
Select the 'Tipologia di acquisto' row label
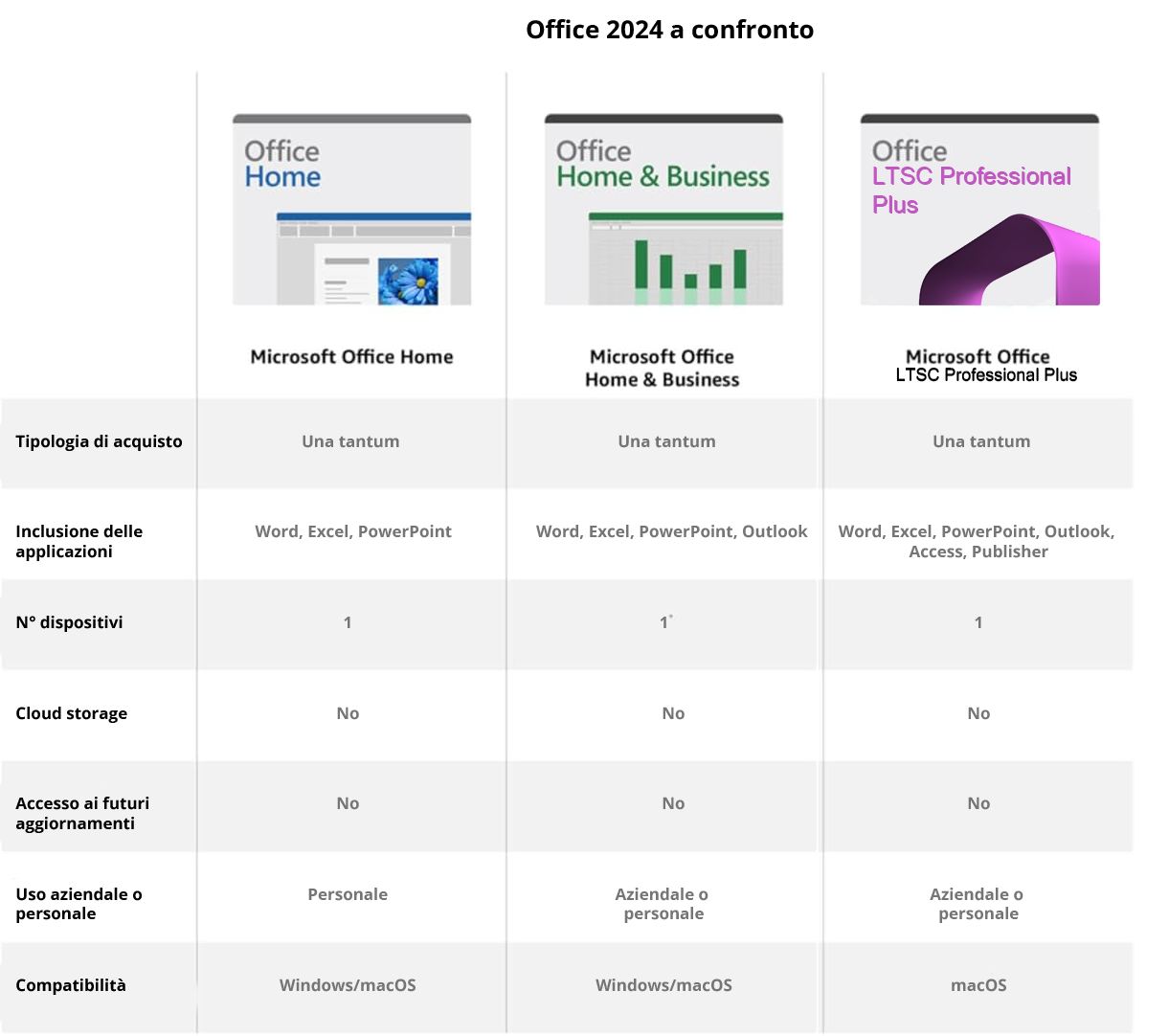(x=99, y=441)
